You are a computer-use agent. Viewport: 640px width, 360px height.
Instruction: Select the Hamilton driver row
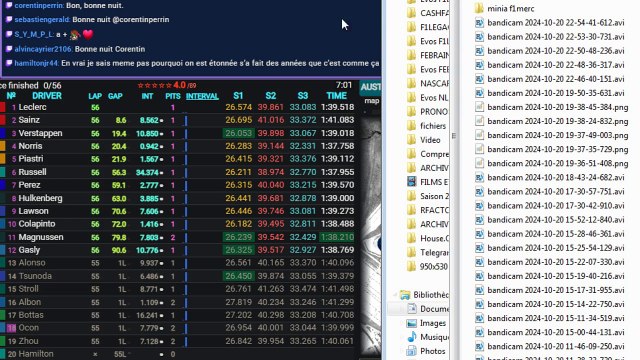[178, 354]
